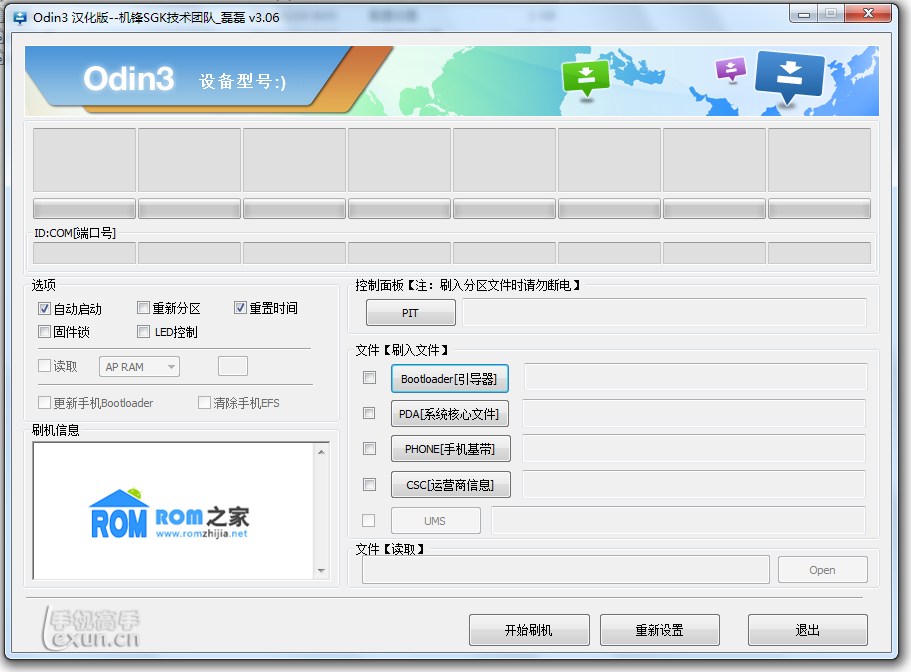Toggle the 自动启动 checkbox
911x672 pixels.
click(44, 308)
